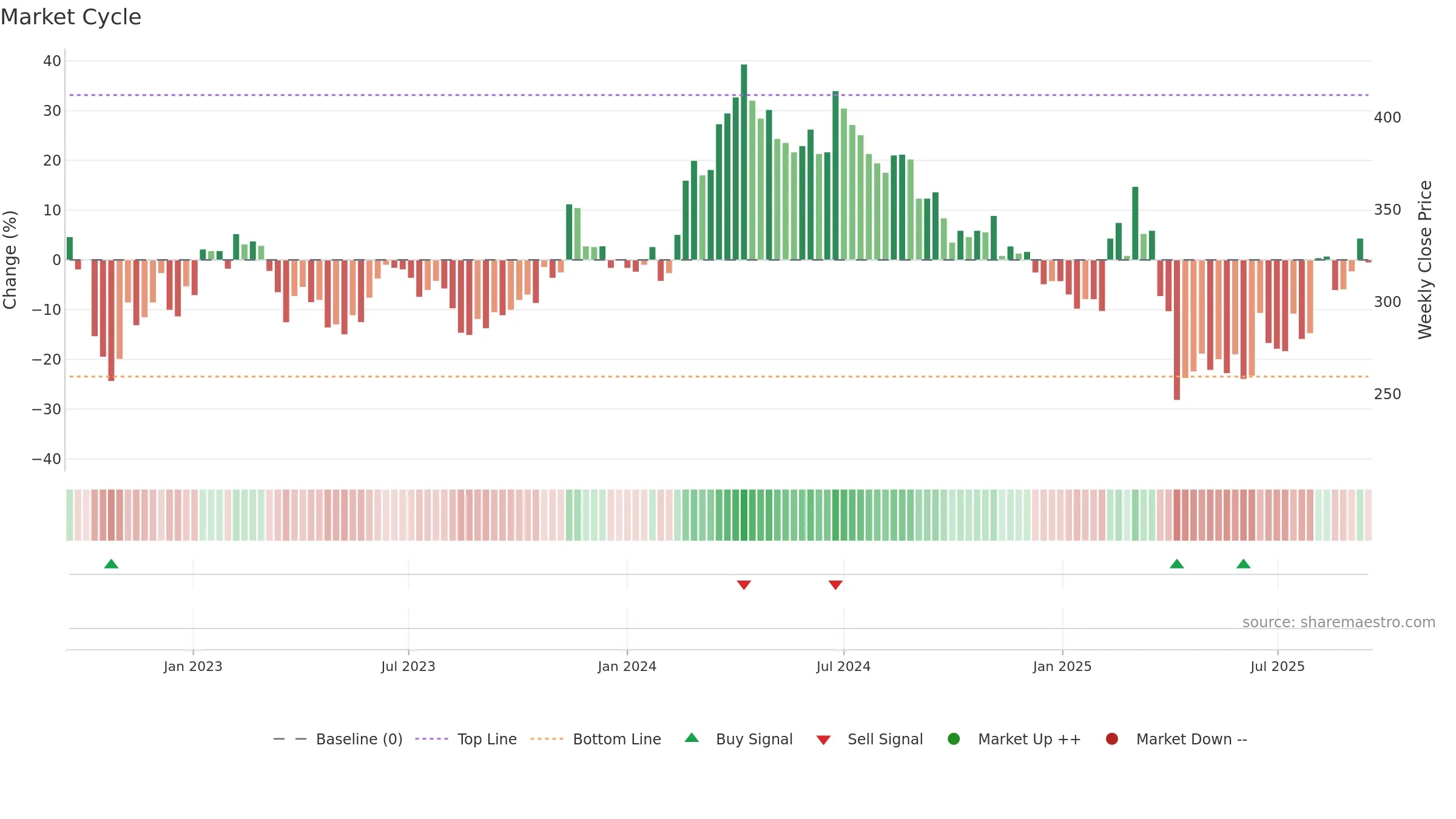Viewport: 1456px width, 819px height.
Task: Click the 300 tick on the price axis
Action: click(x=1387, y=302)
